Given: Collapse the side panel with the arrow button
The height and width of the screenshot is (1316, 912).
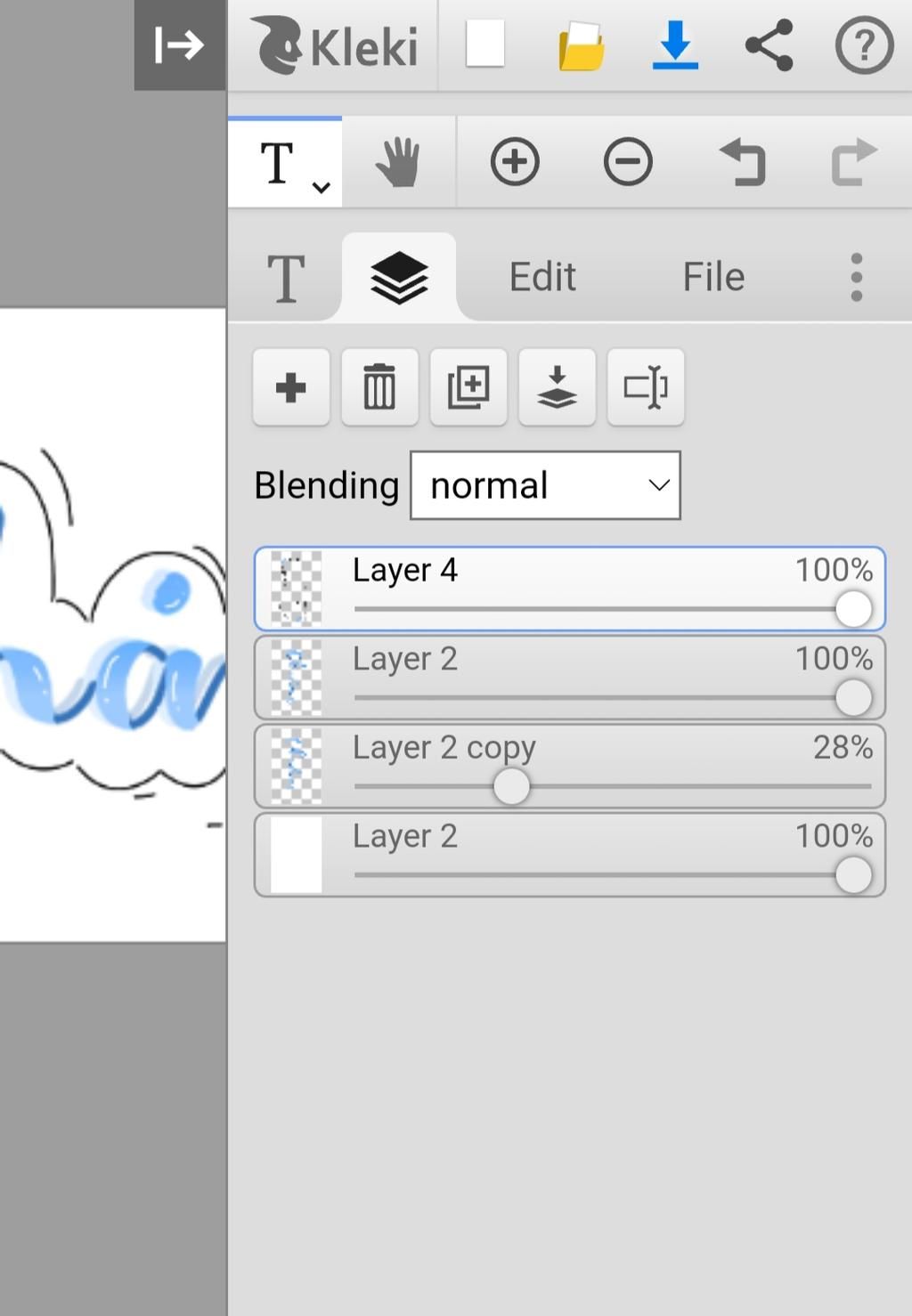Looking at the screenshot, I should [179, 45].
